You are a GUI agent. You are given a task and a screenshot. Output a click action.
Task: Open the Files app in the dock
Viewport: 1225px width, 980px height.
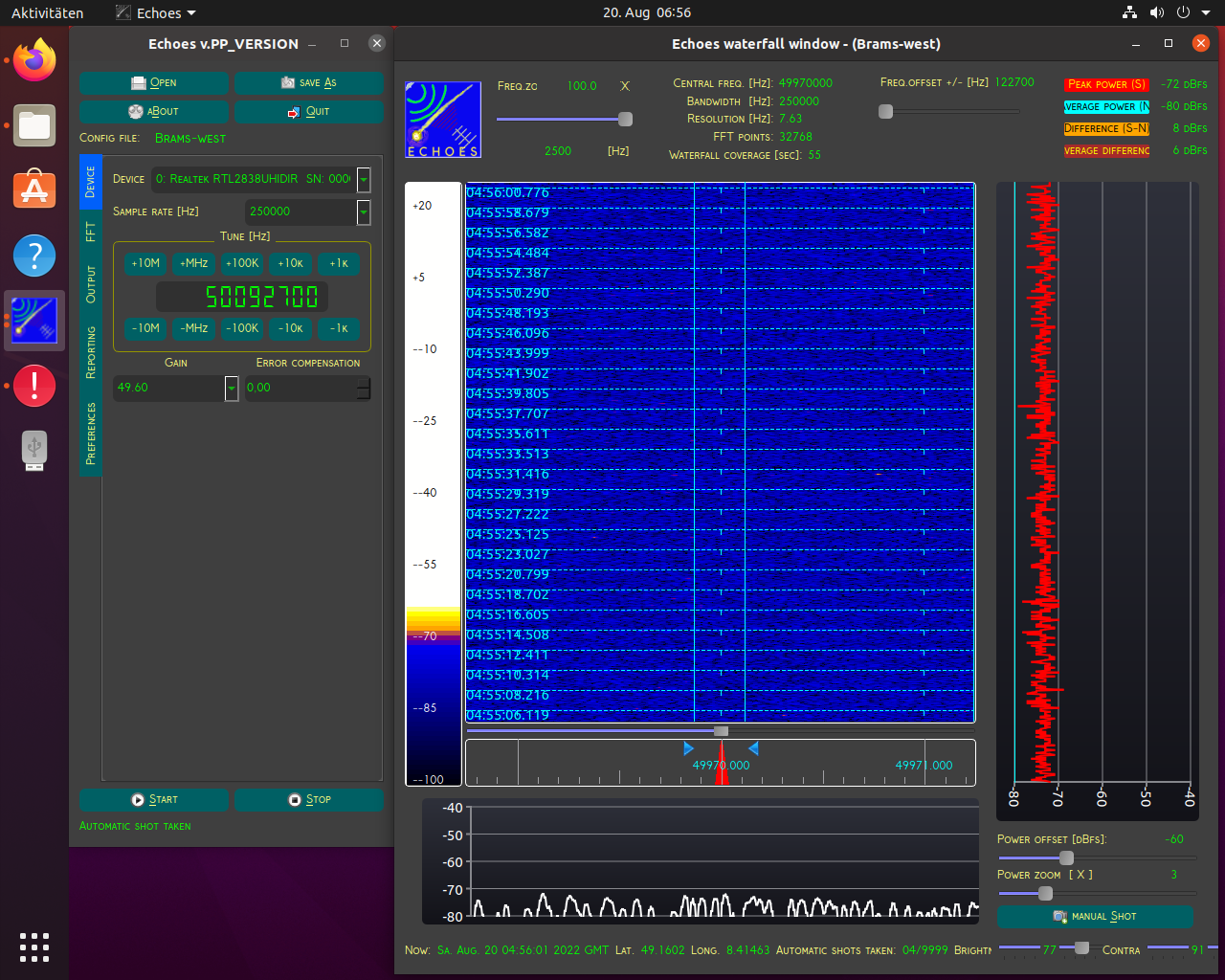(x=34, y=125)
